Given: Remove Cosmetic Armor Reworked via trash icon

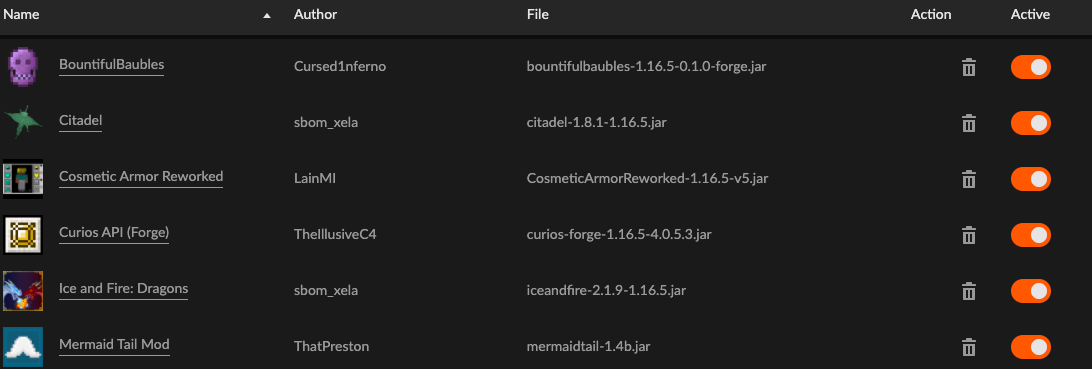Looking at the screenshot, I should tap(968, 180).
